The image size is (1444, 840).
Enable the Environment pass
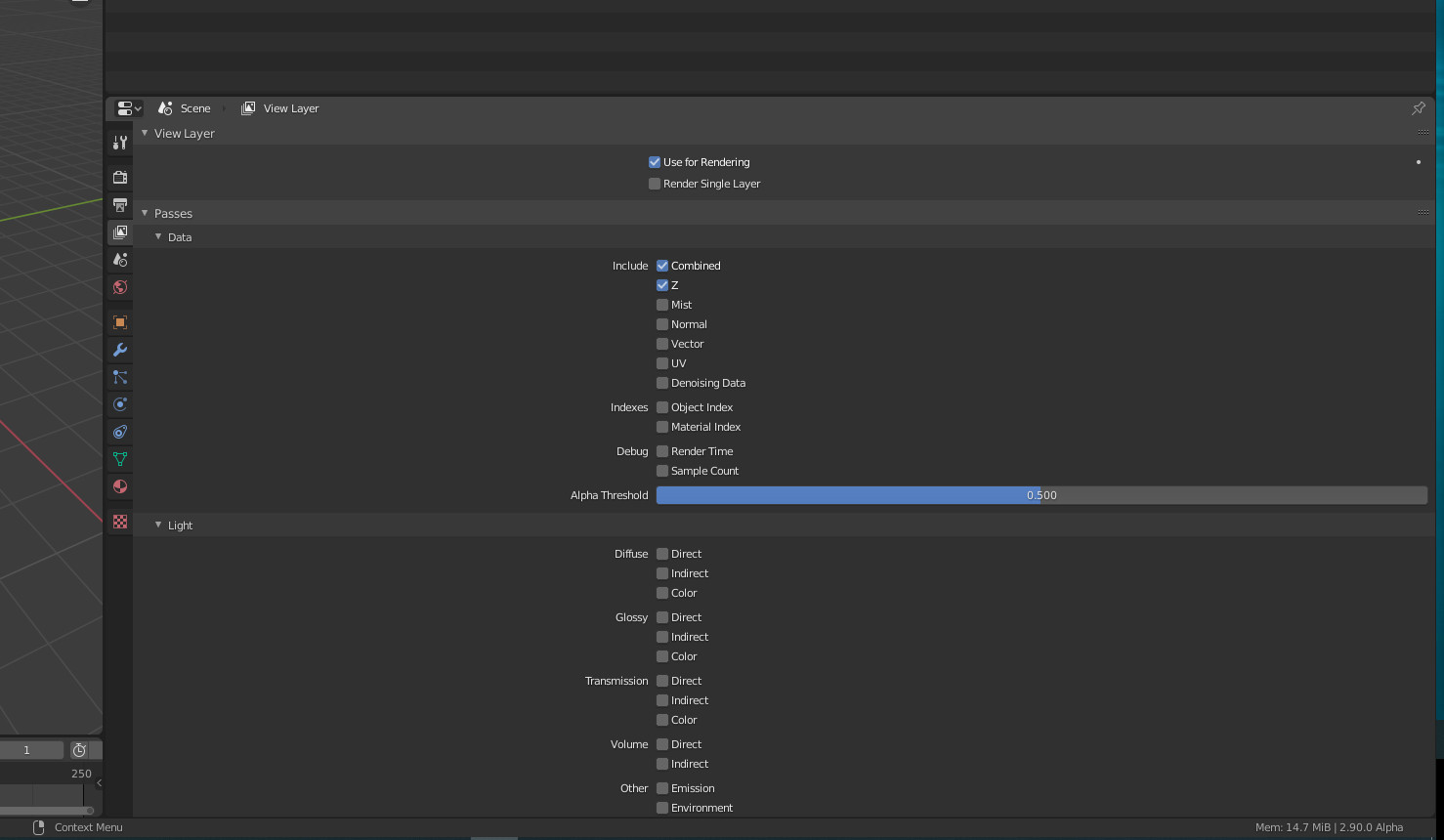click(x=662, y=808)
